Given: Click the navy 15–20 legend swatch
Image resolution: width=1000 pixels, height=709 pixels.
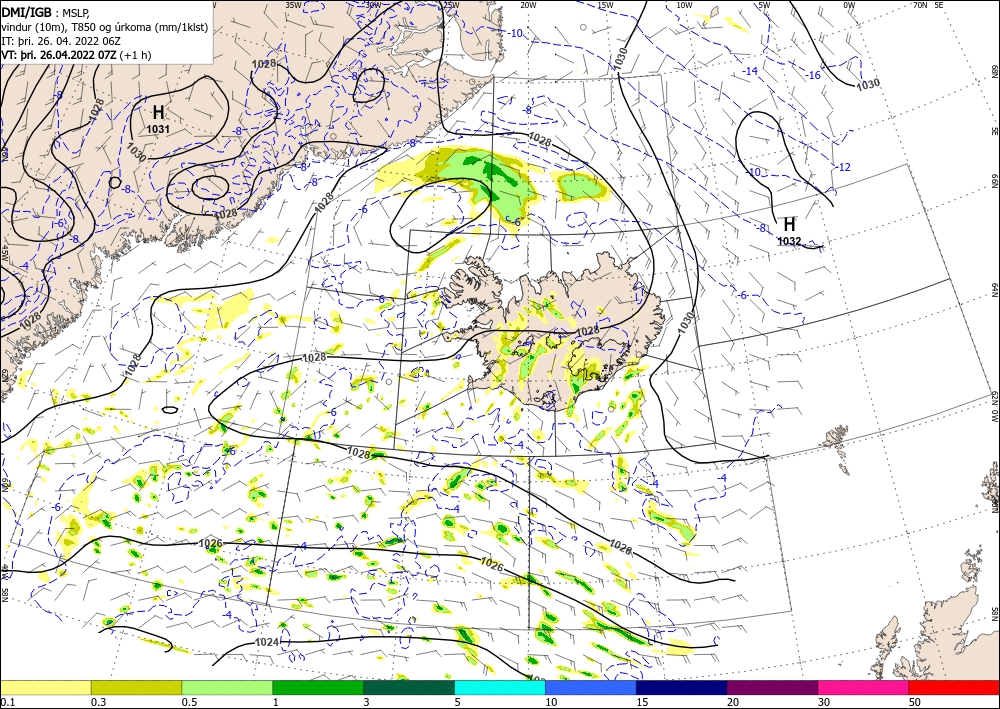Looking at the screenshot, I should pos(682,687).
